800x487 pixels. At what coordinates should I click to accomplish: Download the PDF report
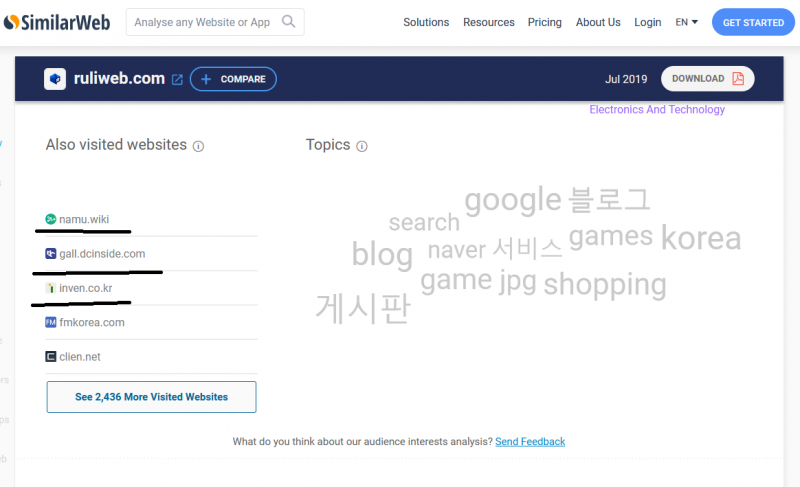click(x=707, y=79)
